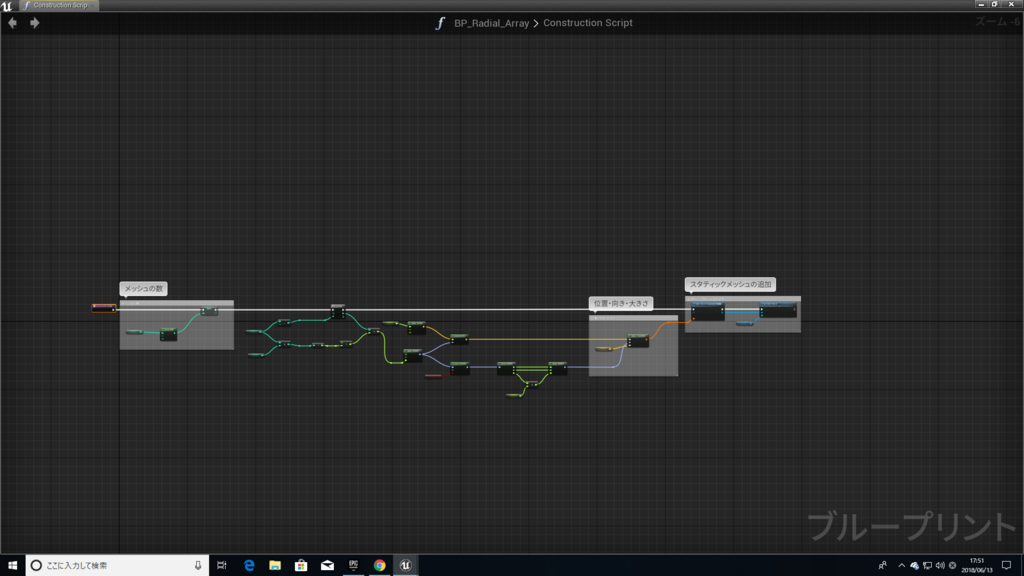
Task: Focus the ここに入力して検索 taskbar search box
Action: click(x=118, y=565)
